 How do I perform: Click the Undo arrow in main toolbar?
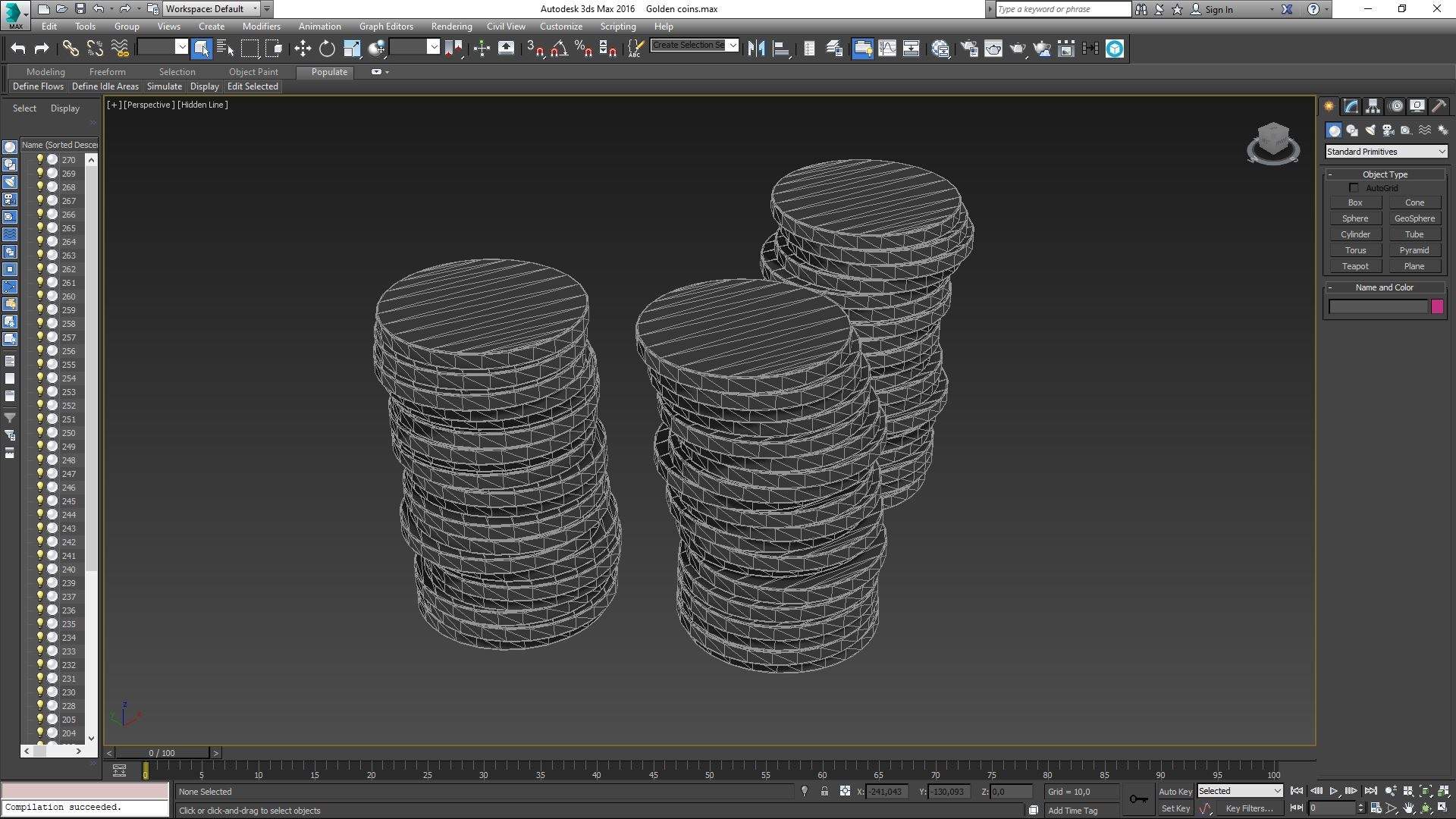18,49
